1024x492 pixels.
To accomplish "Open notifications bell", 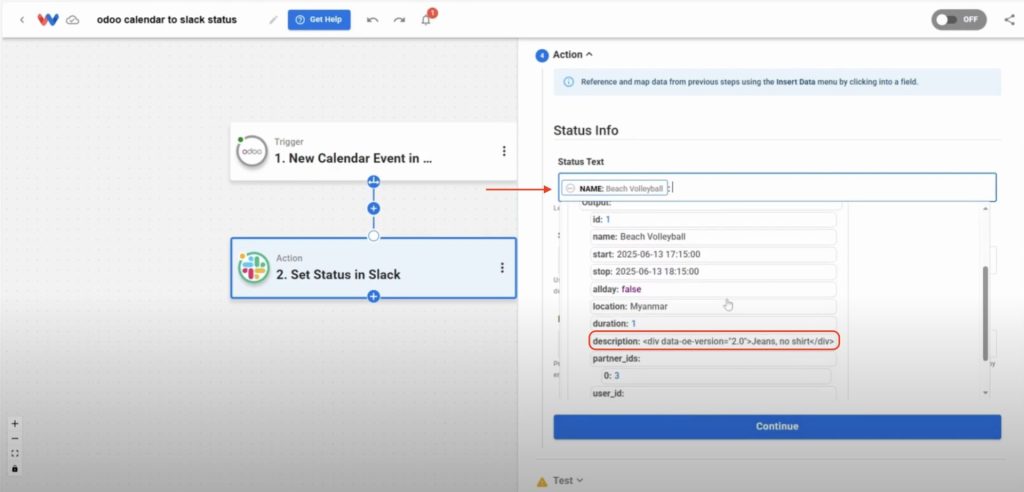I will tap(426, 20).
